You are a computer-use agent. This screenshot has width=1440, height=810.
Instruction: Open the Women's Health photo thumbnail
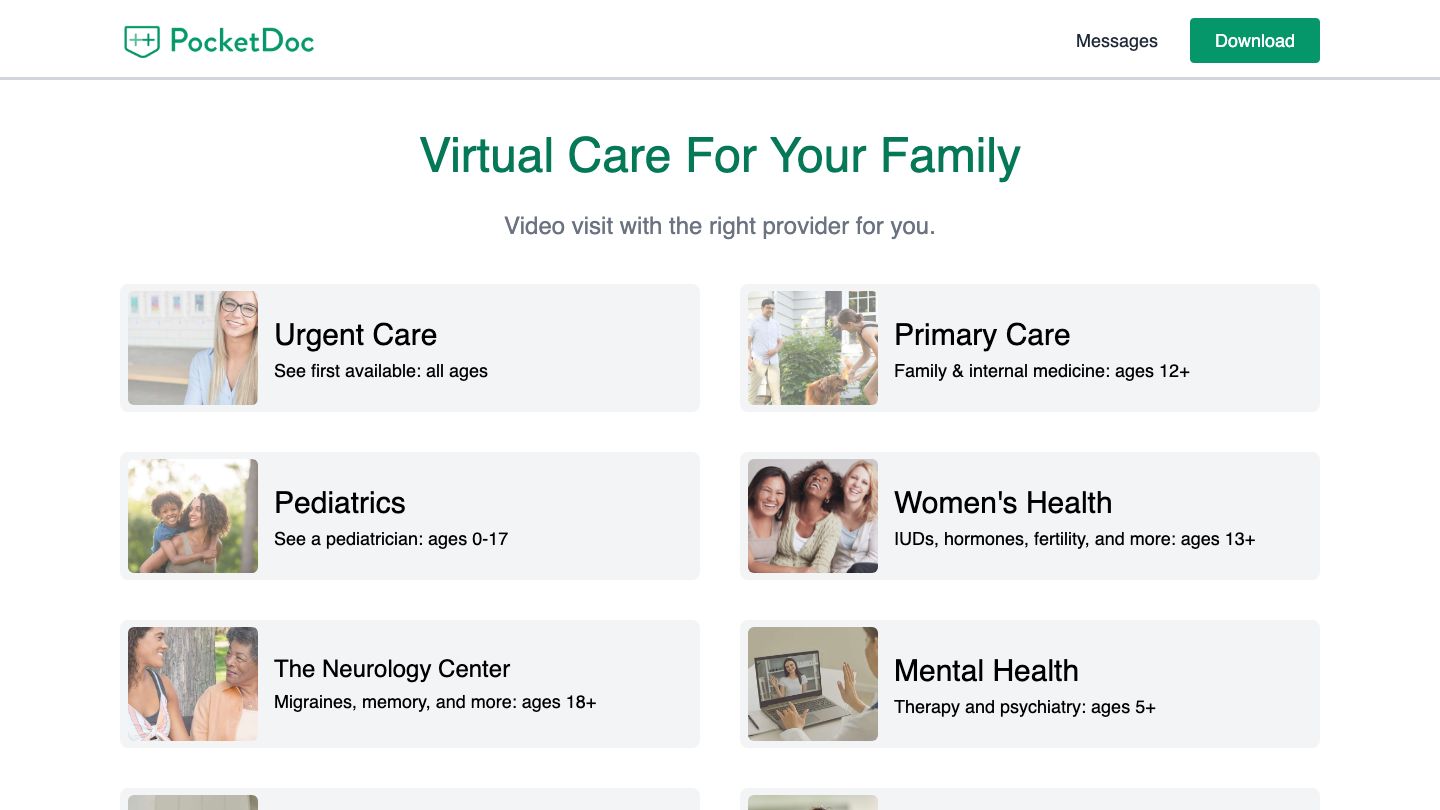(x=813, y=516)
